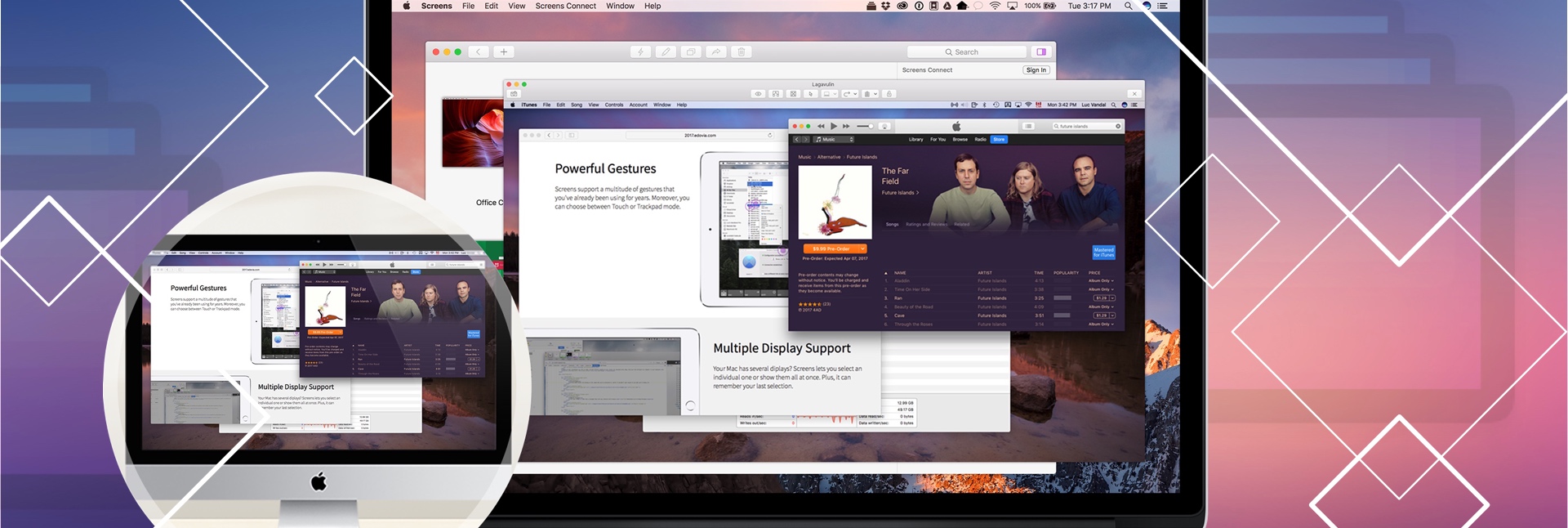Open the price dropdown arrow for Cave
Viewport: 1568px width, 528px height.
(x=1112, y=315)
